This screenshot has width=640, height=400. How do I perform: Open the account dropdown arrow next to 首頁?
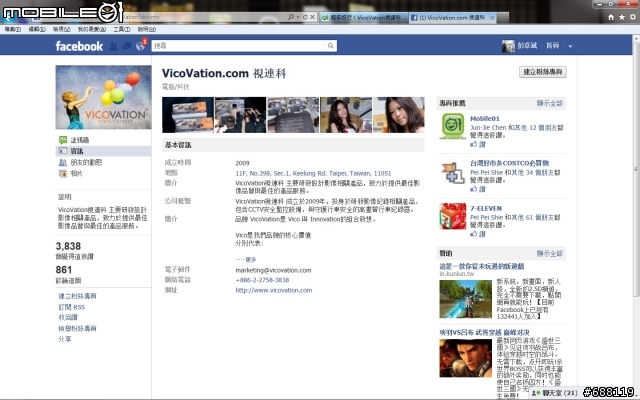coord(570,47)
